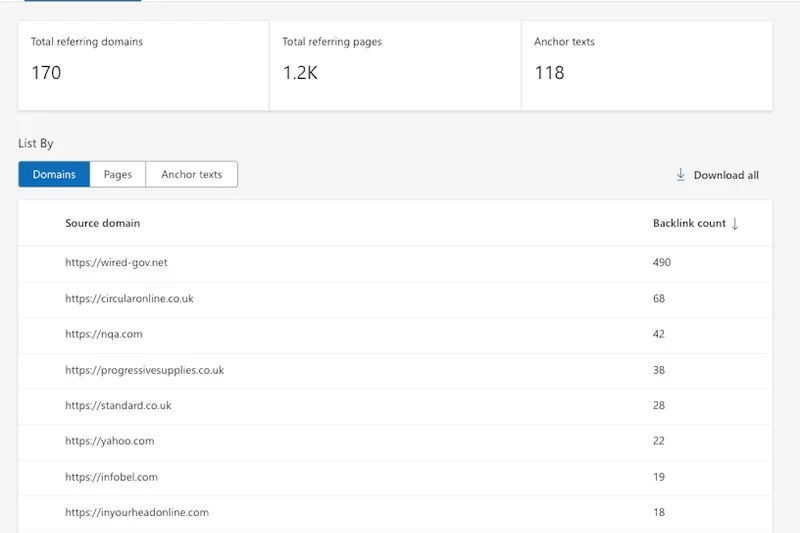800x533 pixels.
Task: Click the backlink count 28
Action: 659,405
